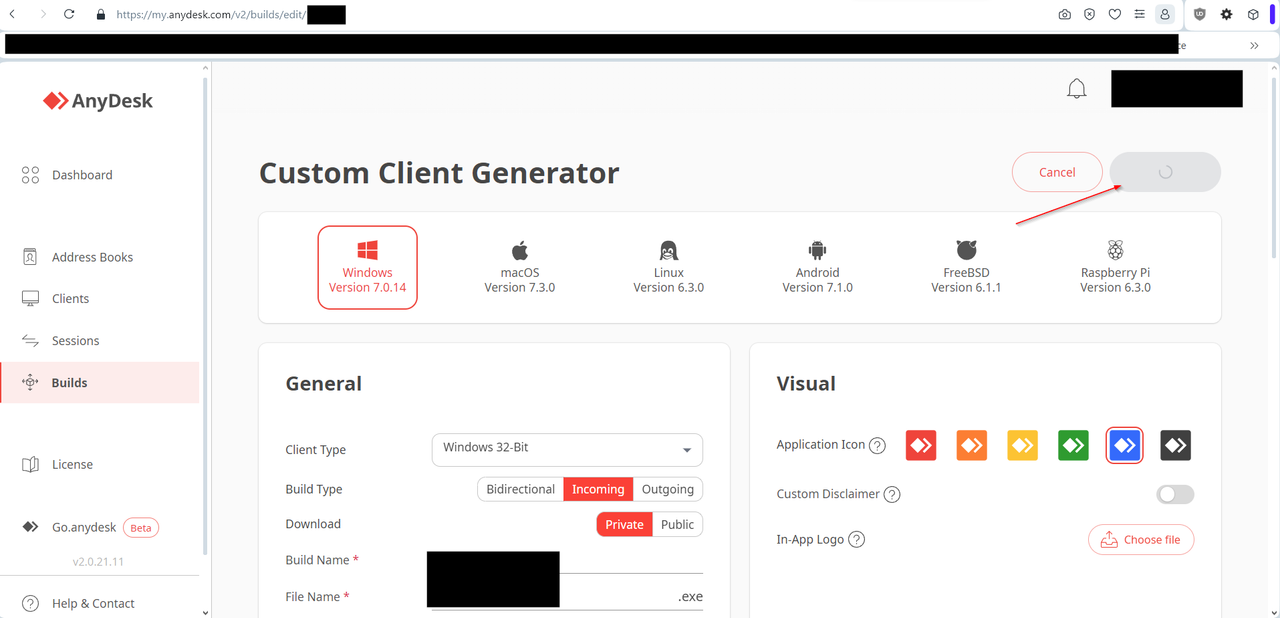Set build type to Bidirectional
Image resolution: width=1280 pixels, height=618 pixels.
tap(520, 489)
